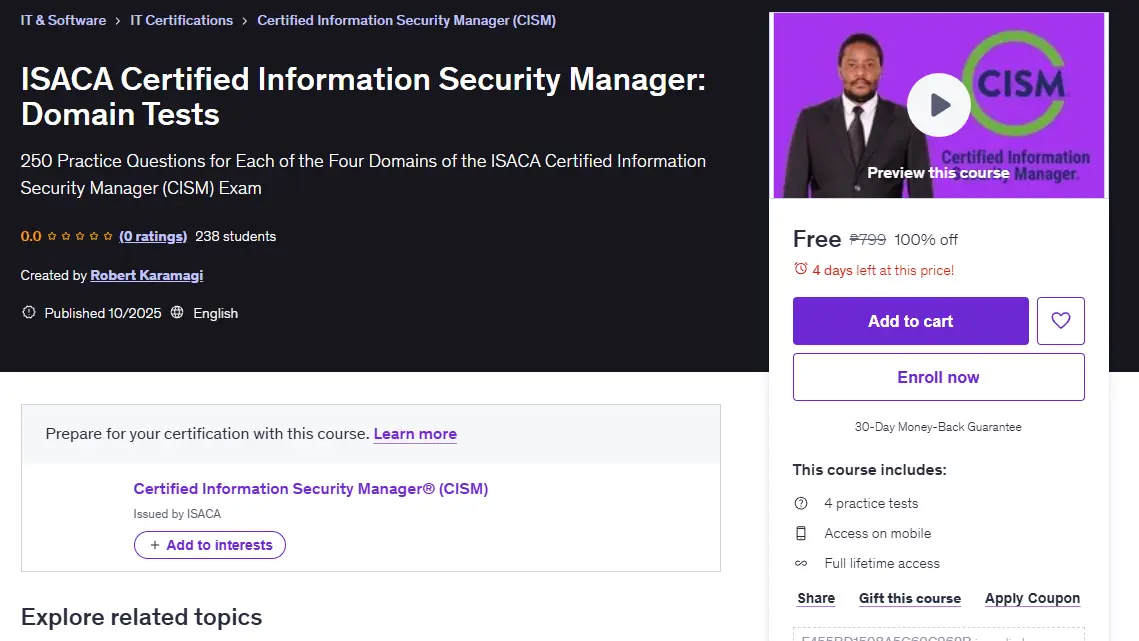Click the '238 students' text

[235, 236]
